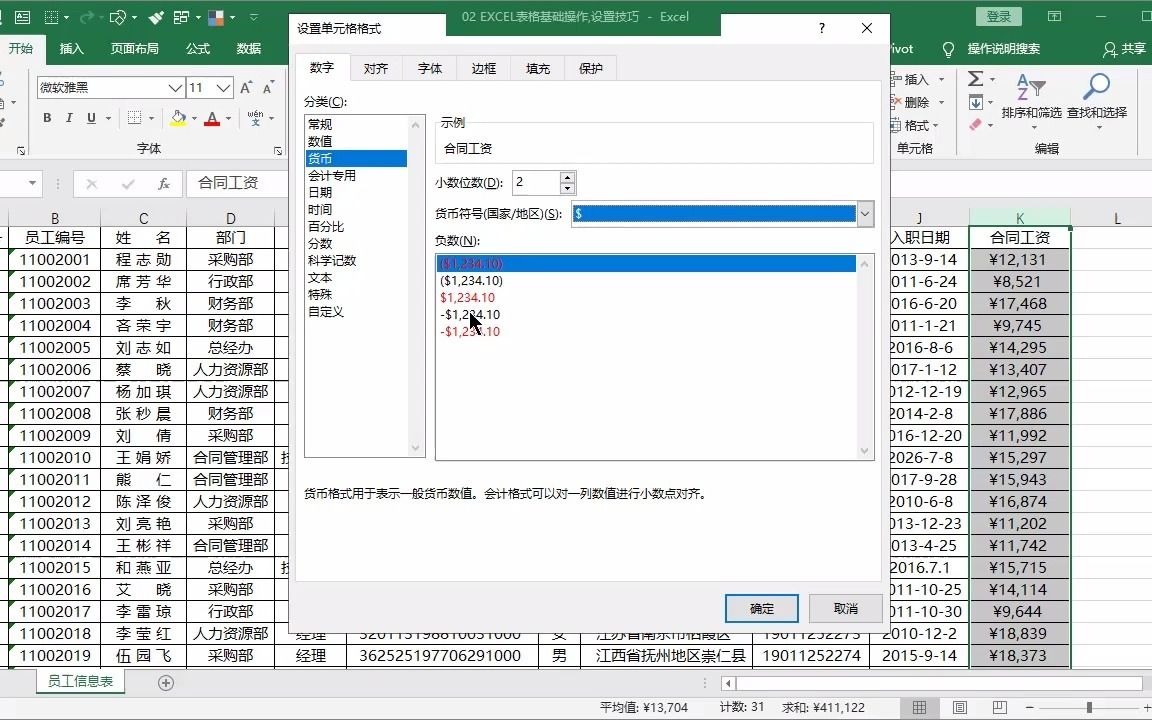Switch to Normal view in status bar
The width and height of the screenshot is (1152, 720).
919,708
